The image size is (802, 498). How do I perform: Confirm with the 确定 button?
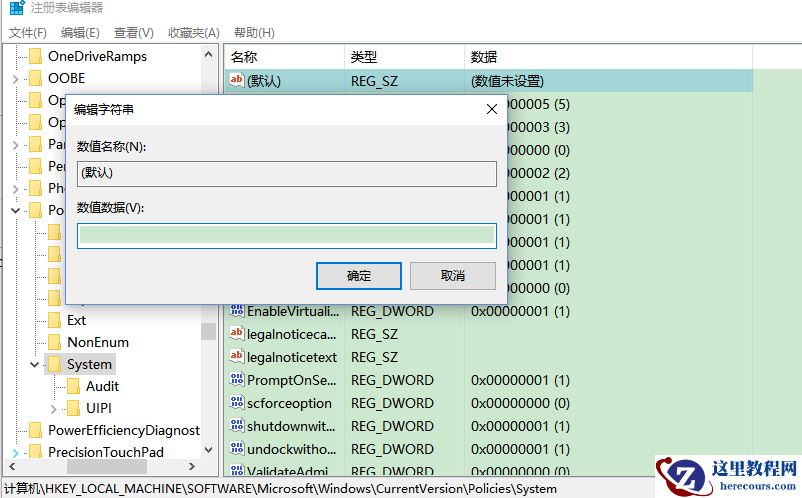pos(359,276)
